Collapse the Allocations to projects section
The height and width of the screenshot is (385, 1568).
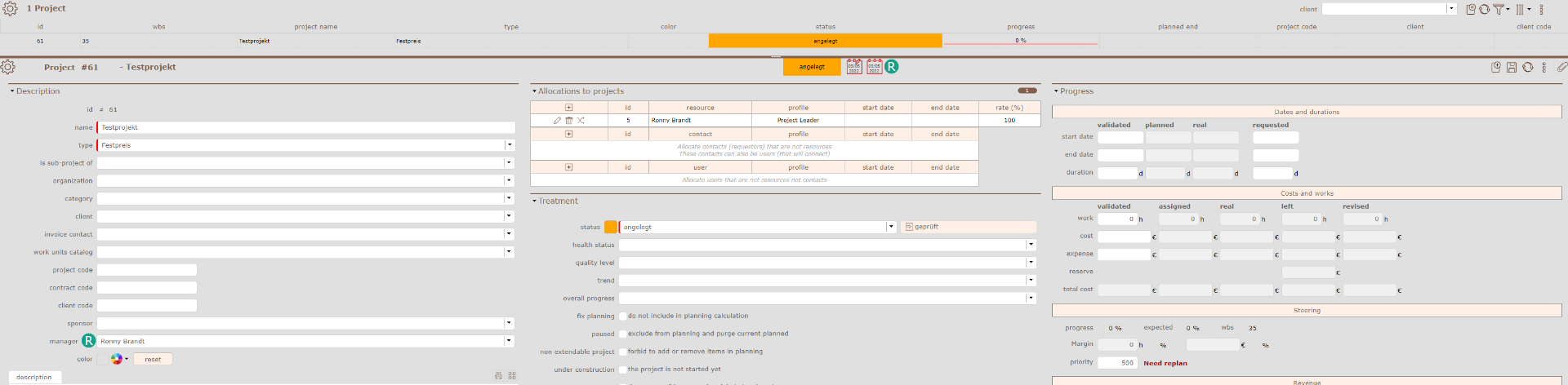point(534,91)
